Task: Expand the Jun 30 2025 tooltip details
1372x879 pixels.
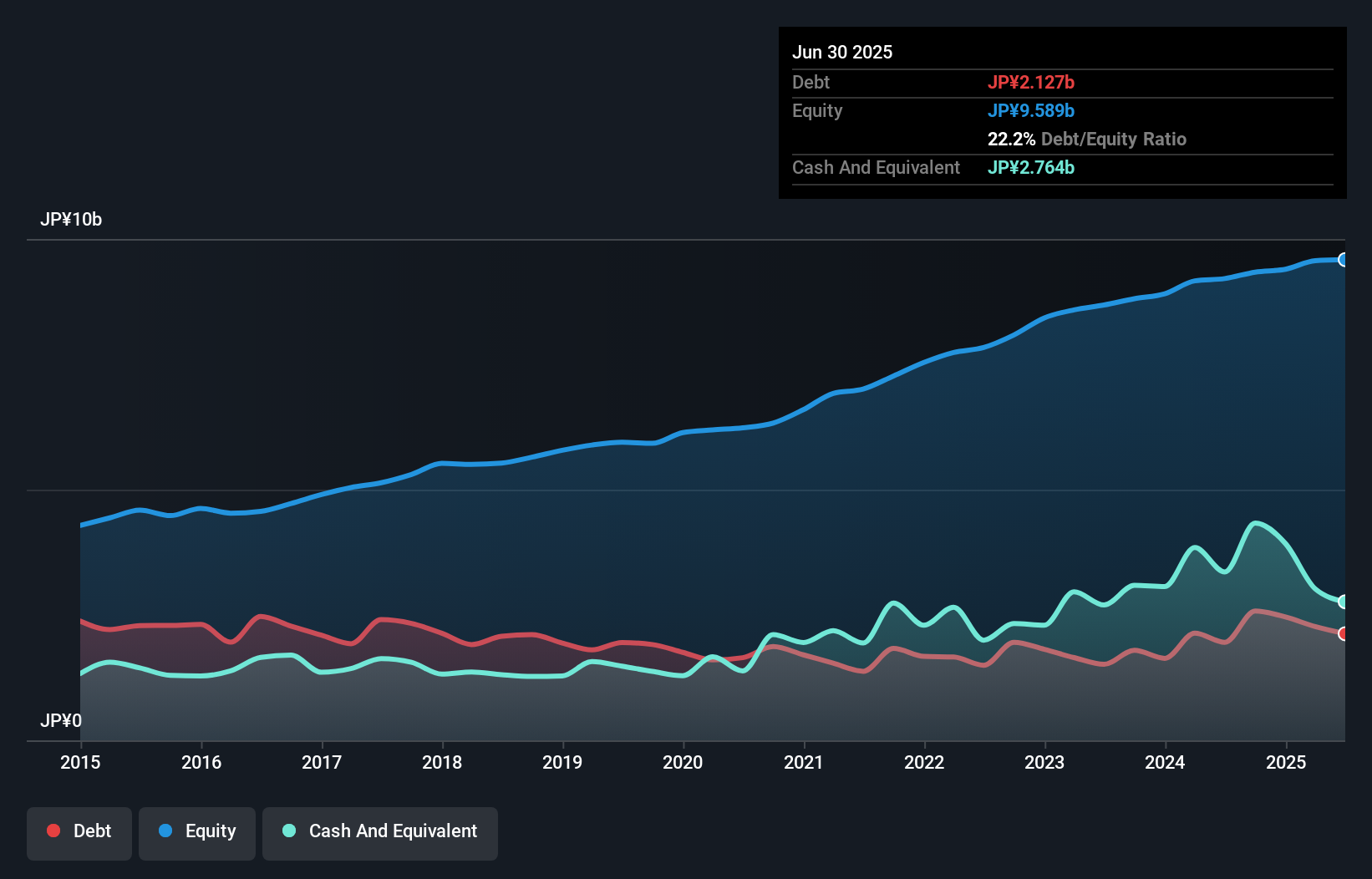Action: [843, 52]
